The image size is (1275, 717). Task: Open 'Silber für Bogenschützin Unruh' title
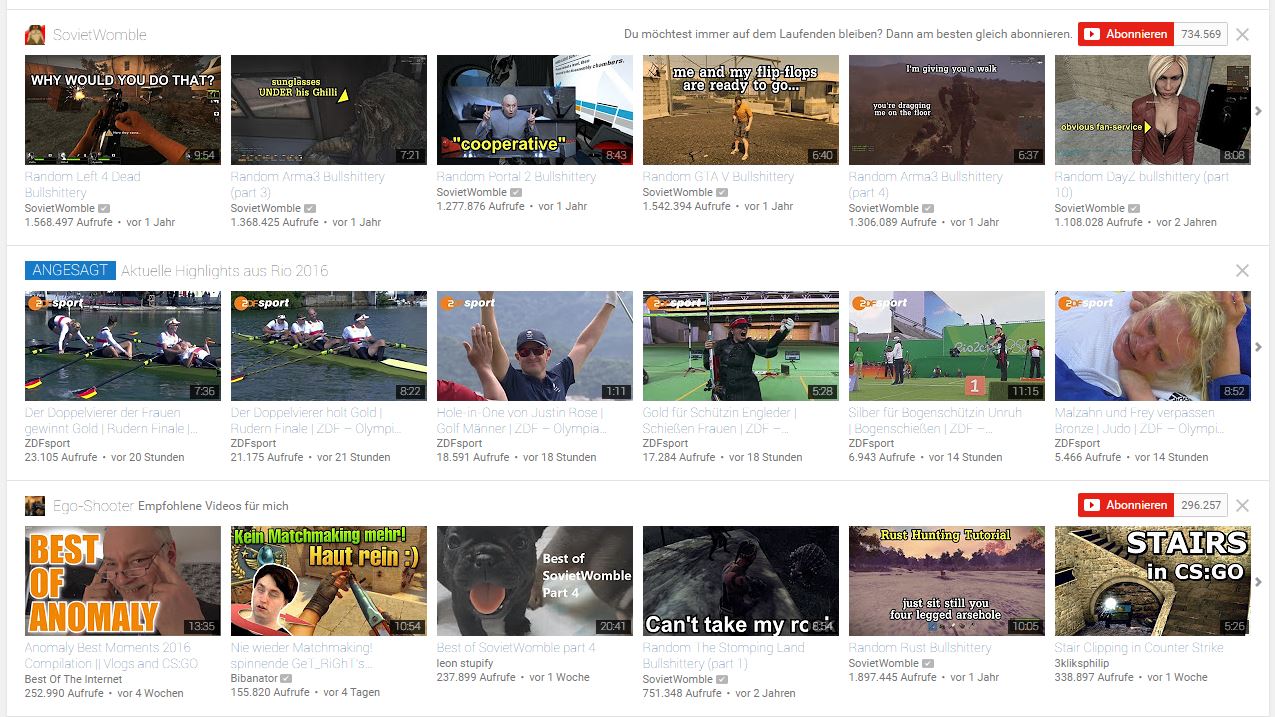(x=935, y=420)
